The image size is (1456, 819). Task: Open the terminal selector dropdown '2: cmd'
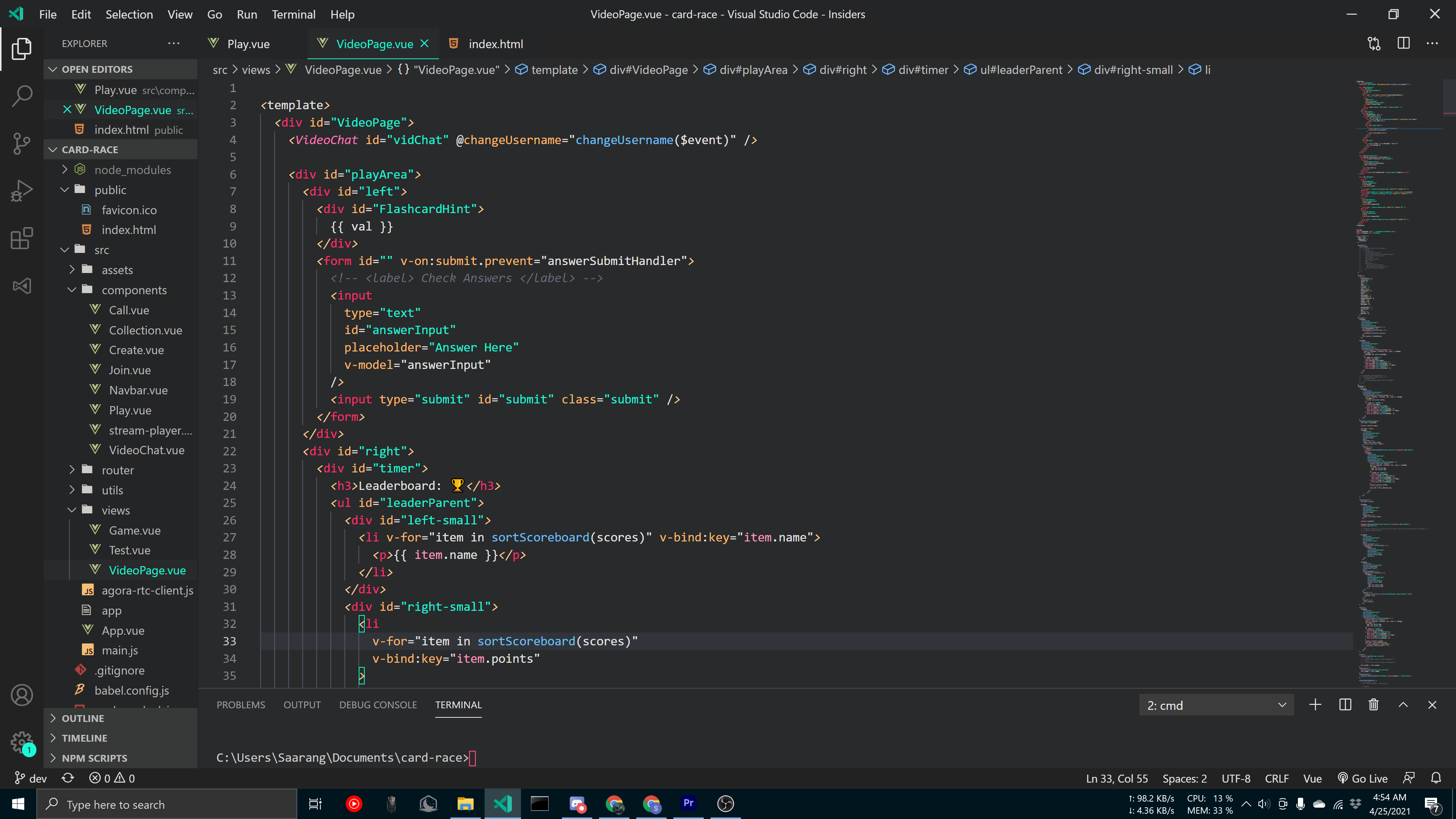pos(1216,705)
